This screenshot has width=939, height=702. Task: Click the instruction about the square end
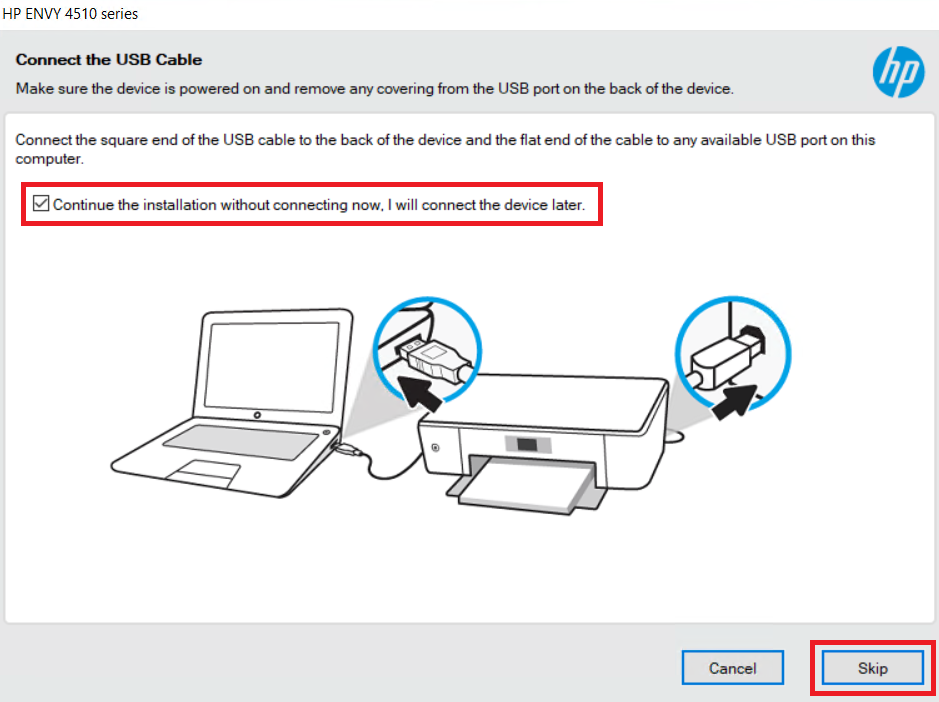(445, 149)
